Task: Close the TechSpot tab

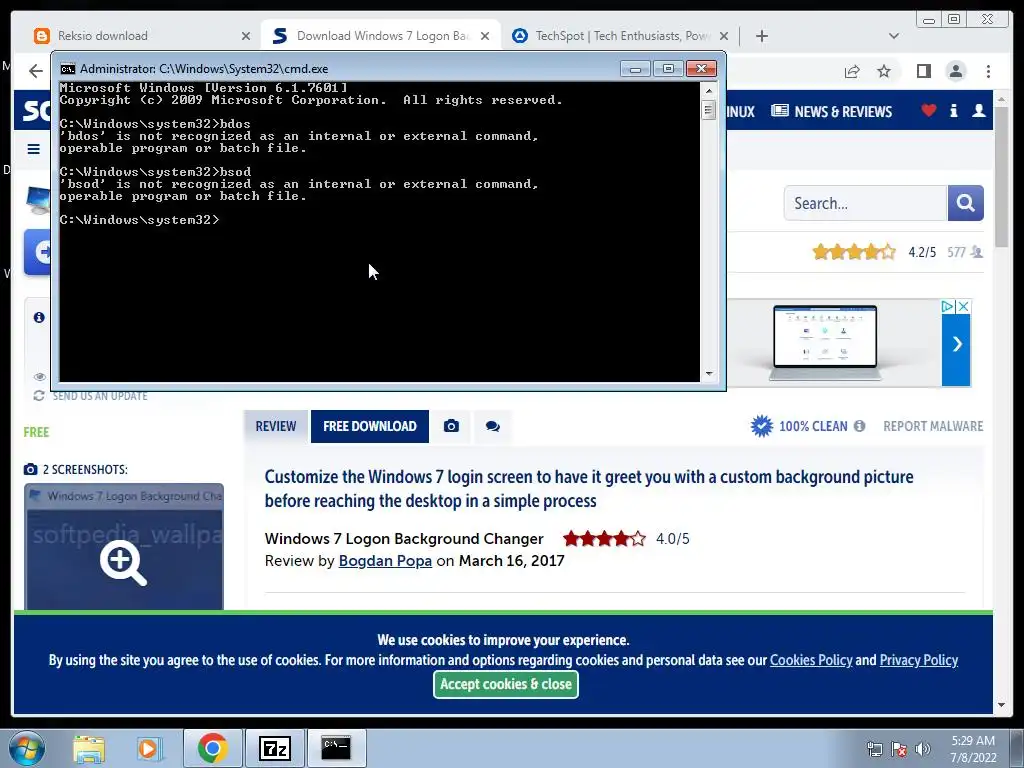Action: pyautogui.click(x=724, y=36)
